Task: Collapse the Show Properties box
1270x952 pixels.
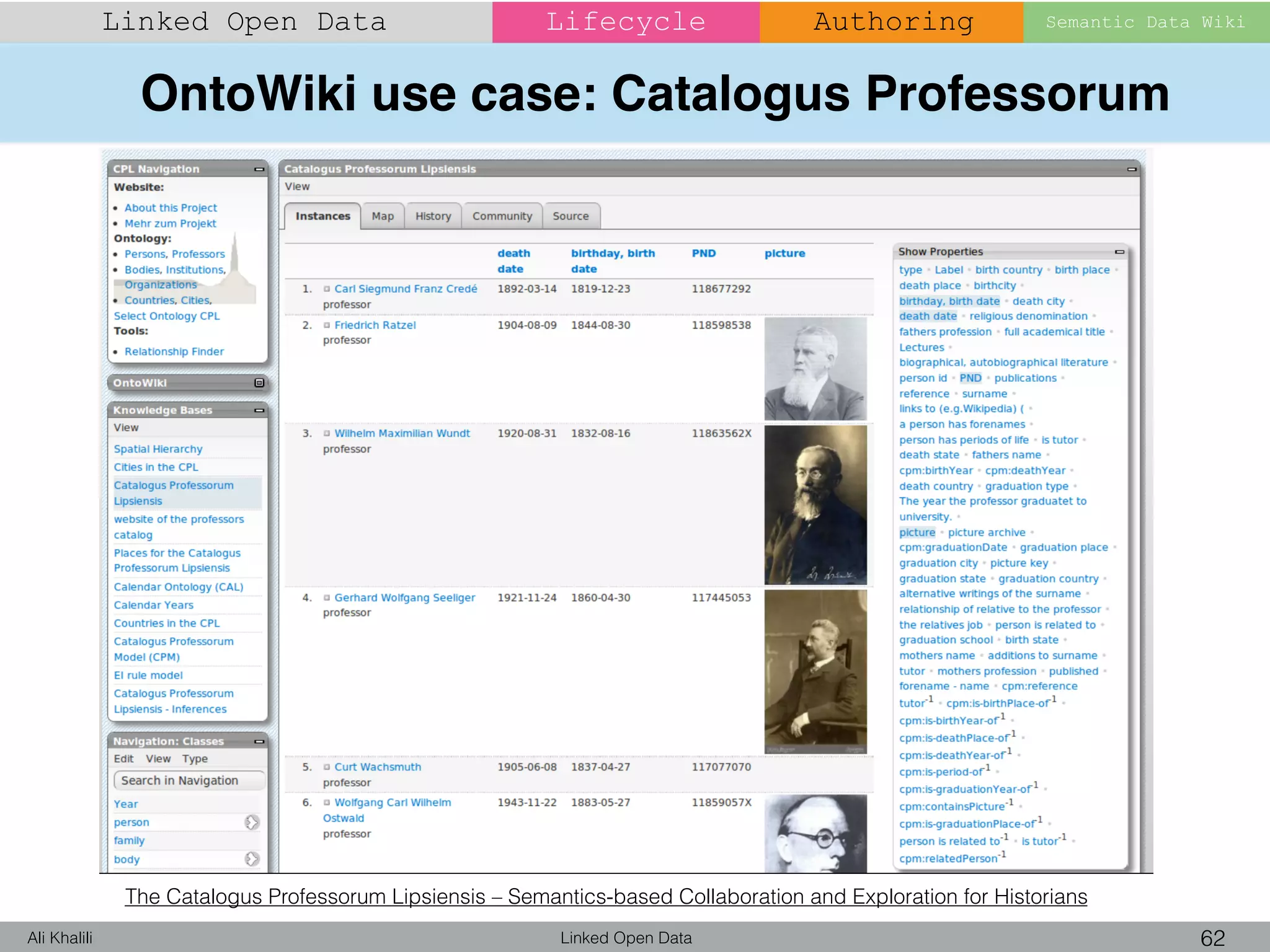Action: [1119, 252]
